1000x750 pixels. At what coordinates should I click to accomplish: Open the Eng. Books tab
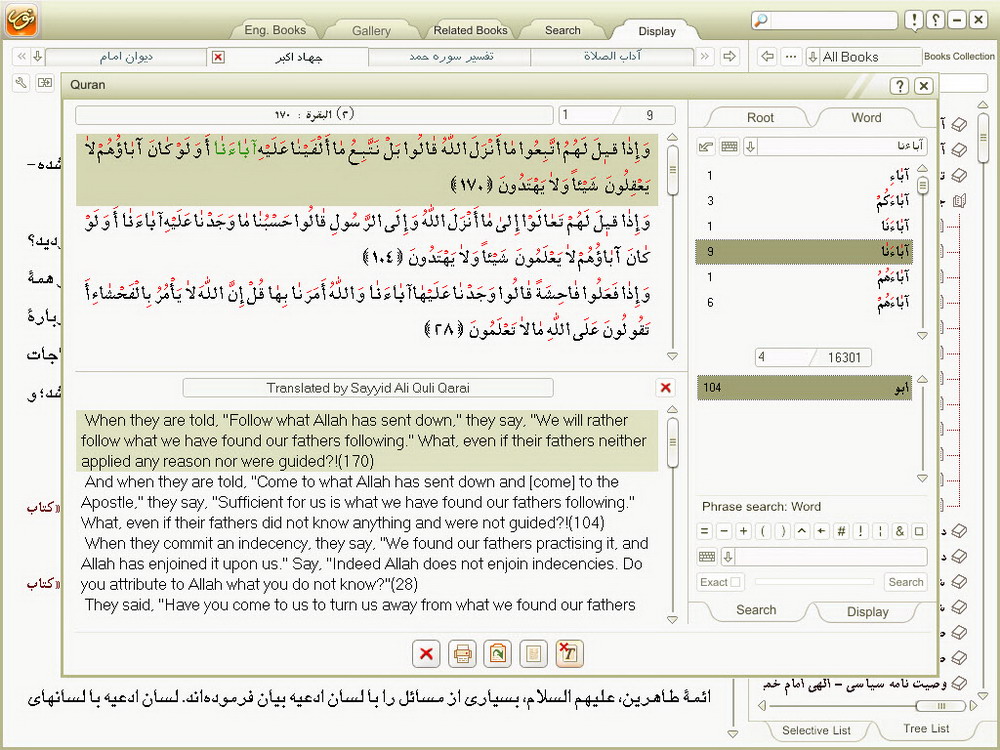pyautogui.click(x=275, y=30)
